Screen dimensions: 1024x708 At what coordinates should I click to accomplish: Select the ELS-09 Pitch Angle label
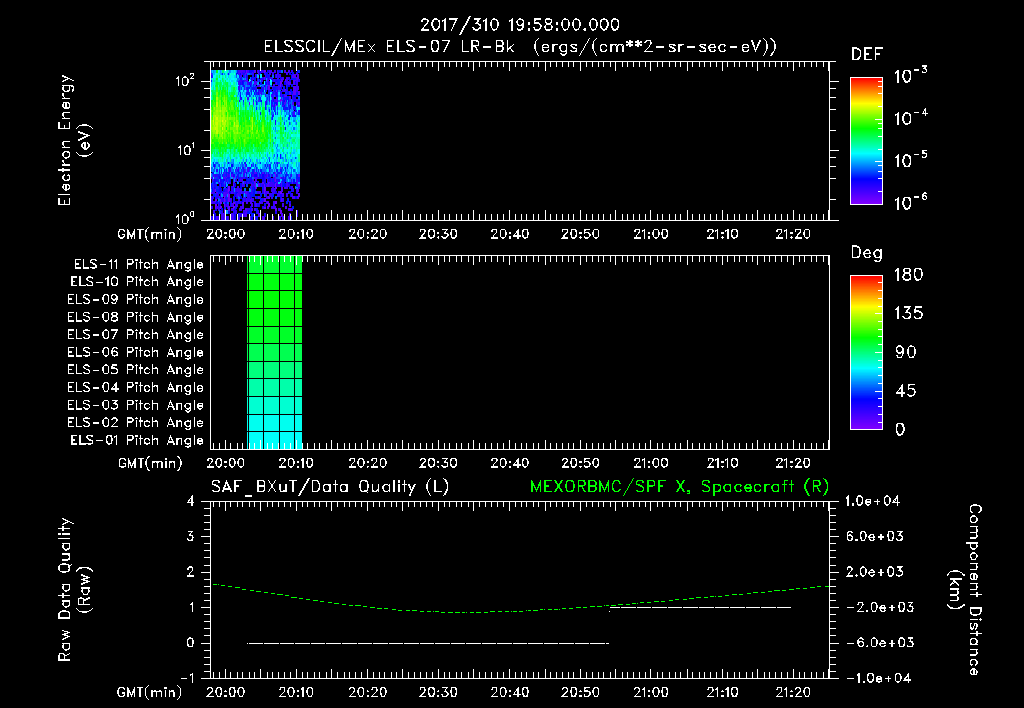(x=135, y=300)
